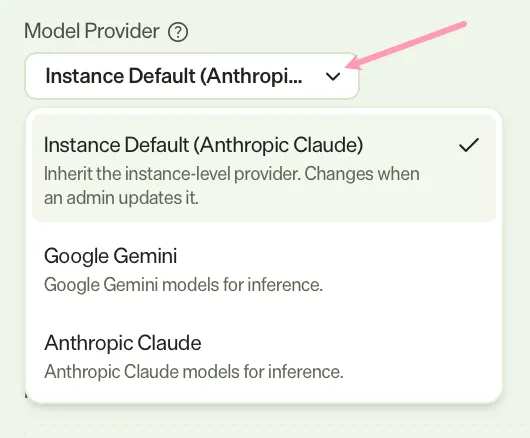Click the "Model Provider" field label
Image resolution: width=530 pixels, height=438 pixels.
92,31
